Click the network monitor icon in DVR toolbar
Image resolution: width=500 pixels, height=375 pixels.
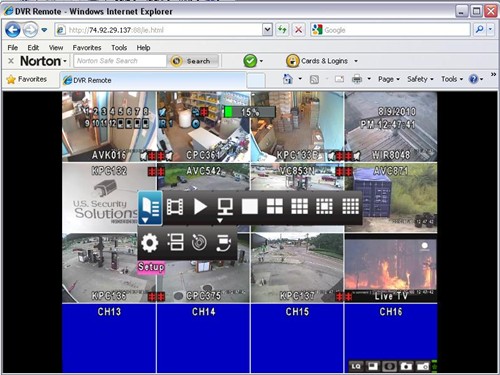point(225,207)
